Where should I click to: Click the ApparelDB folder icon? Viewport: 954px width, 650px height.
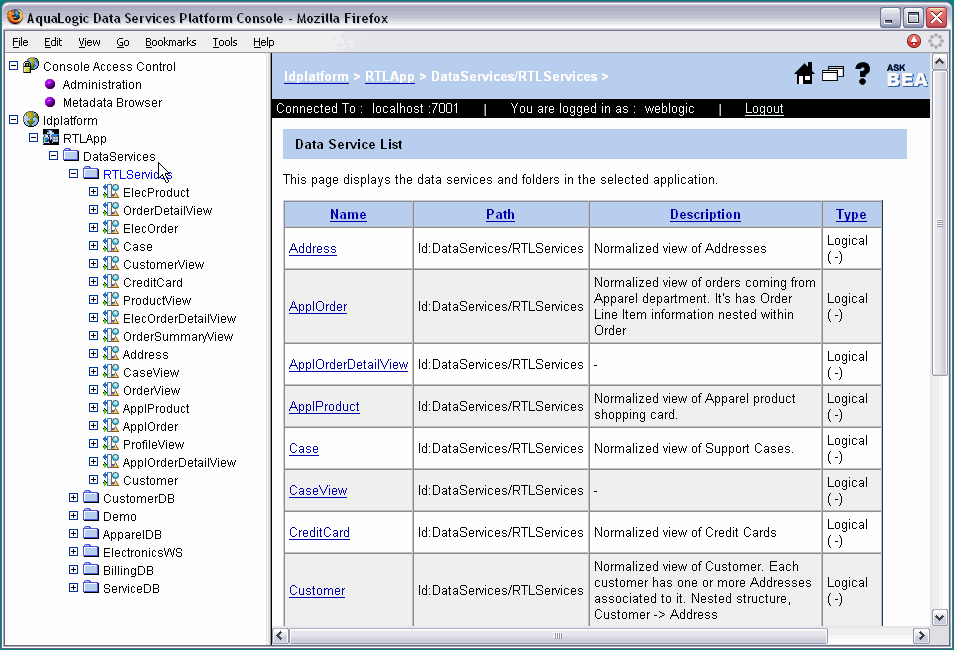91,533
